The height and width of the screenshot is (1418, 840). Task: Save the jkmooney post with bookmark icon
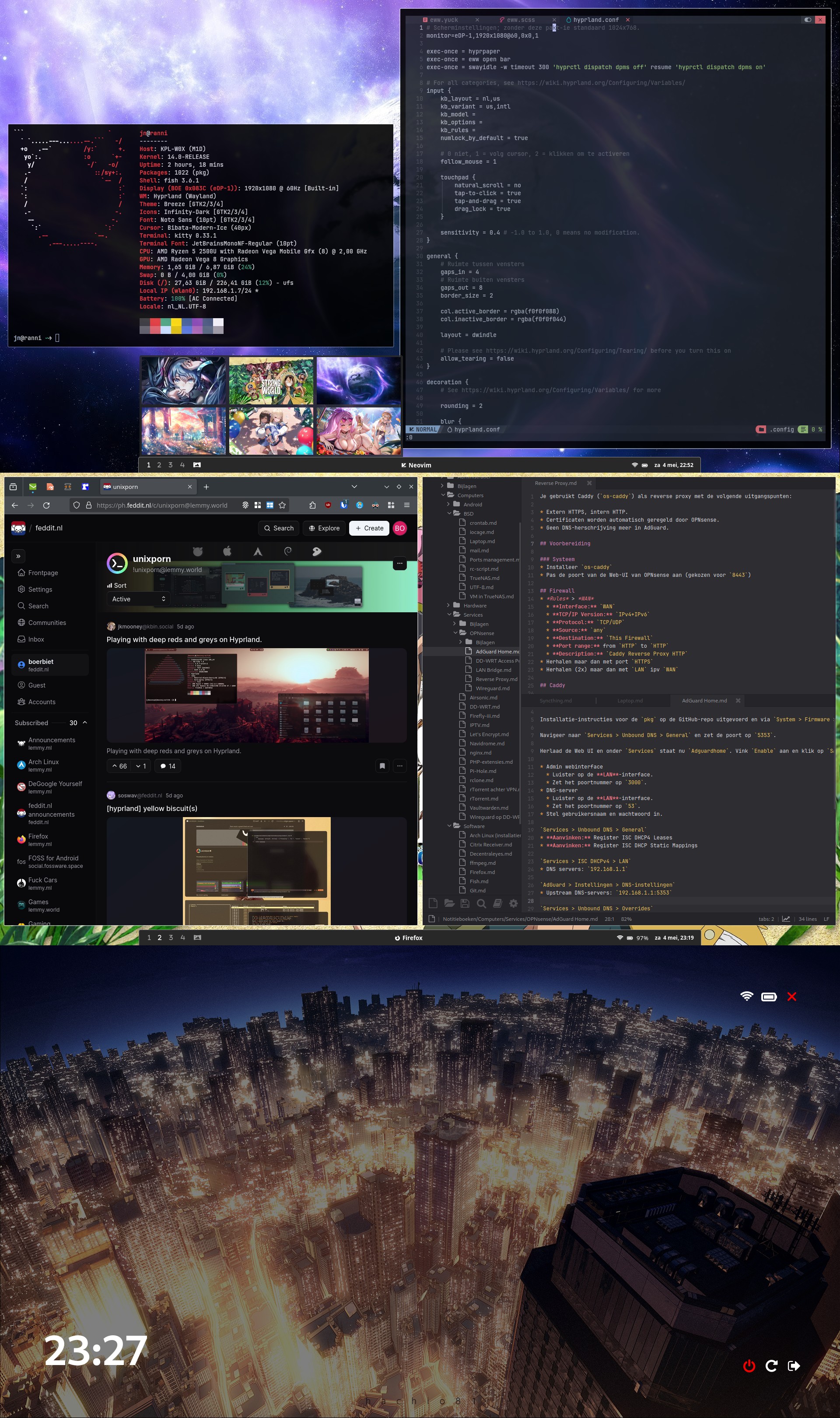pyautogui.click(x=382, y=766)
